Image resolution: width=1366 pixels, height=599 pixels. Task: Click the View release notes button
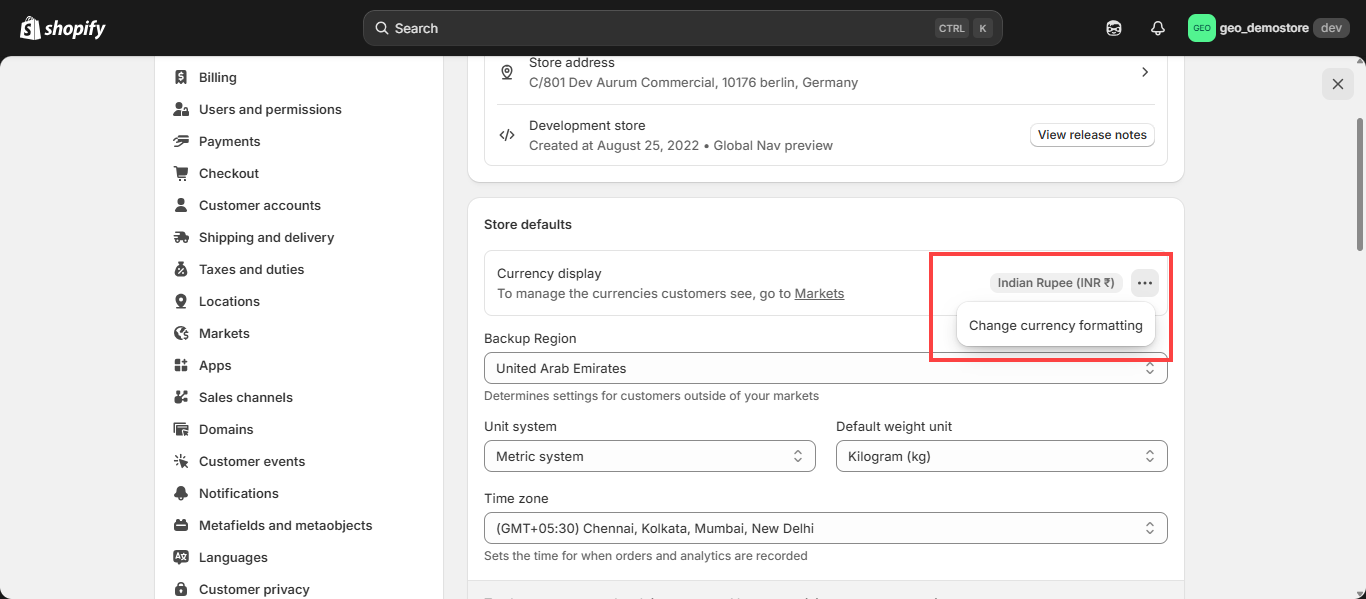(1092, 135)
